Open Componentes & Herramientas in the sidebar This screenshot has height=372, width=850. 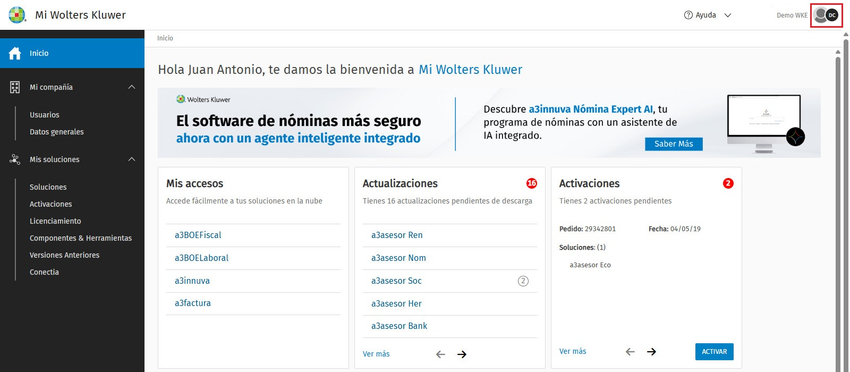click(81, 238)
